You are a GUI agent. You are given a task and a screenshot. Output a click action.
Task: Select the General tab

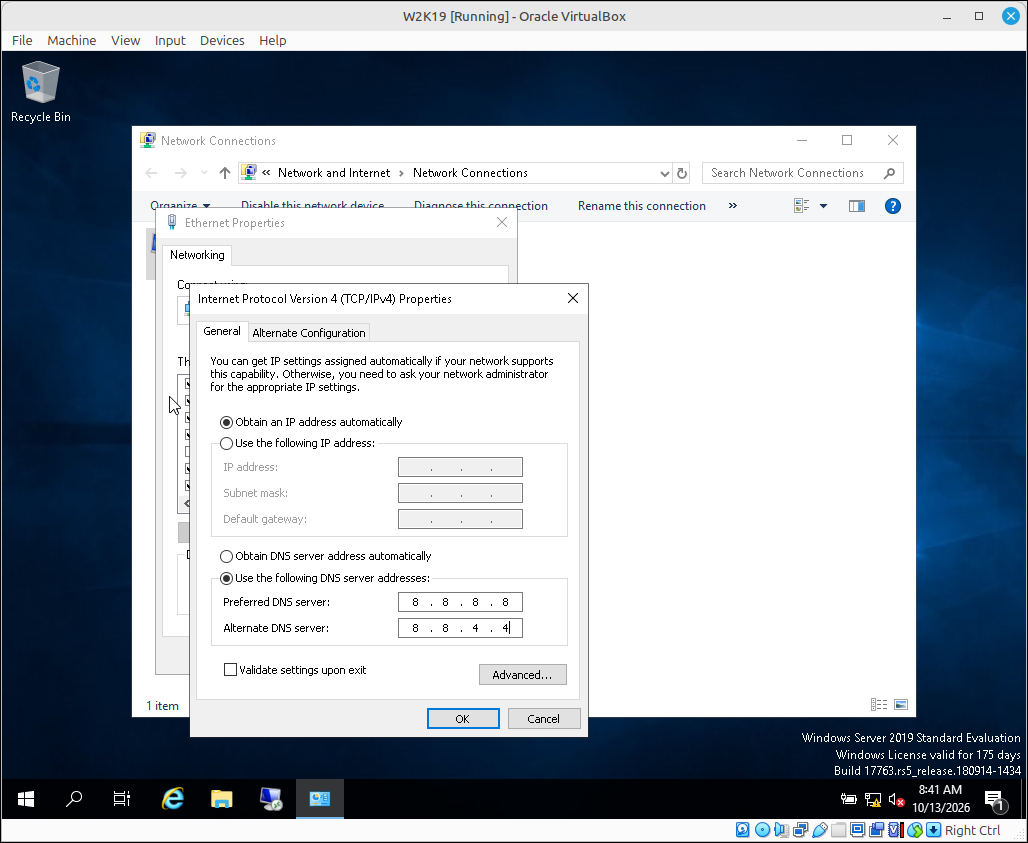(222, 331)
